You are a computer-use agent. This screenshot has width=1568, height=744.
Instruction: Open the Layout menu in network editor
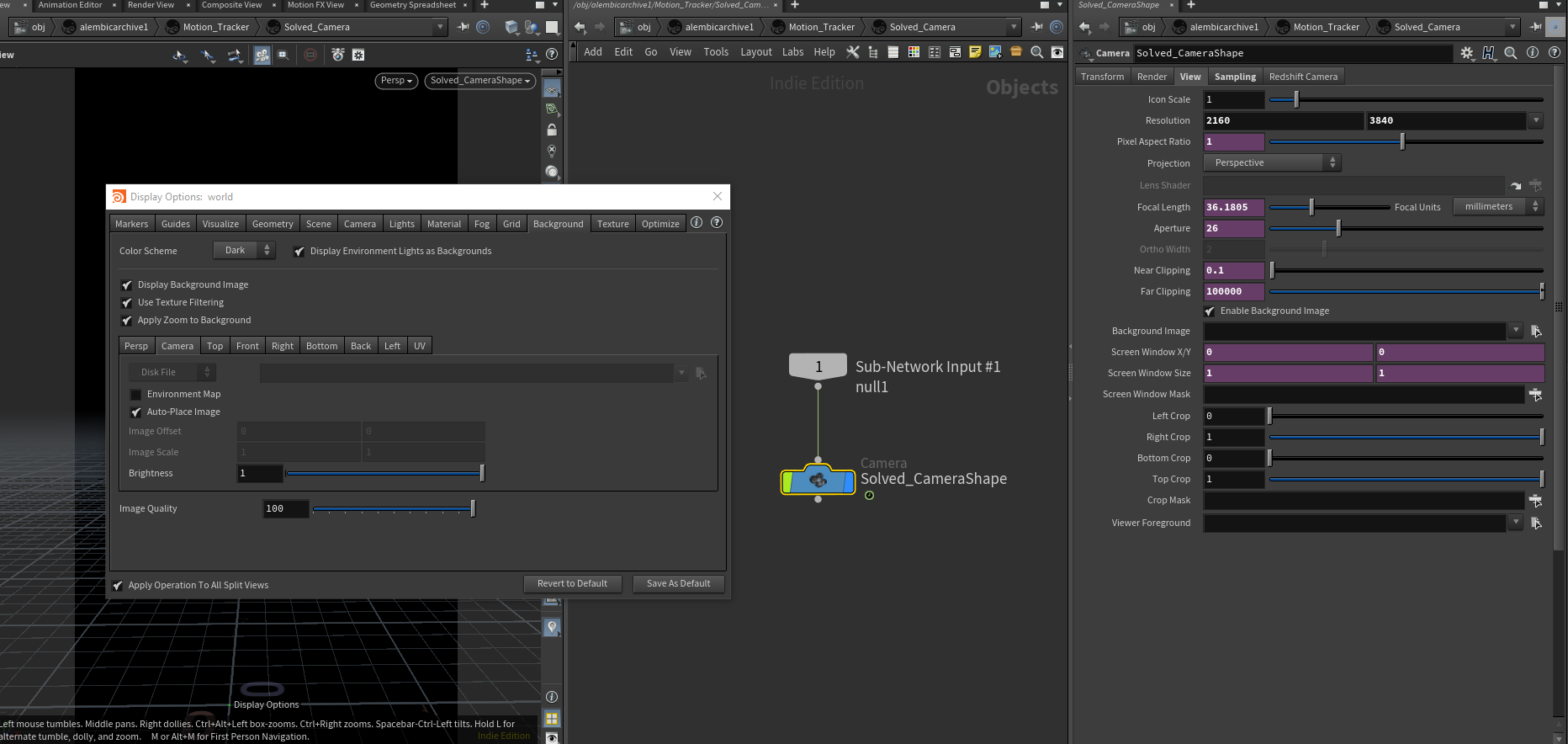(x=756, y=52)
